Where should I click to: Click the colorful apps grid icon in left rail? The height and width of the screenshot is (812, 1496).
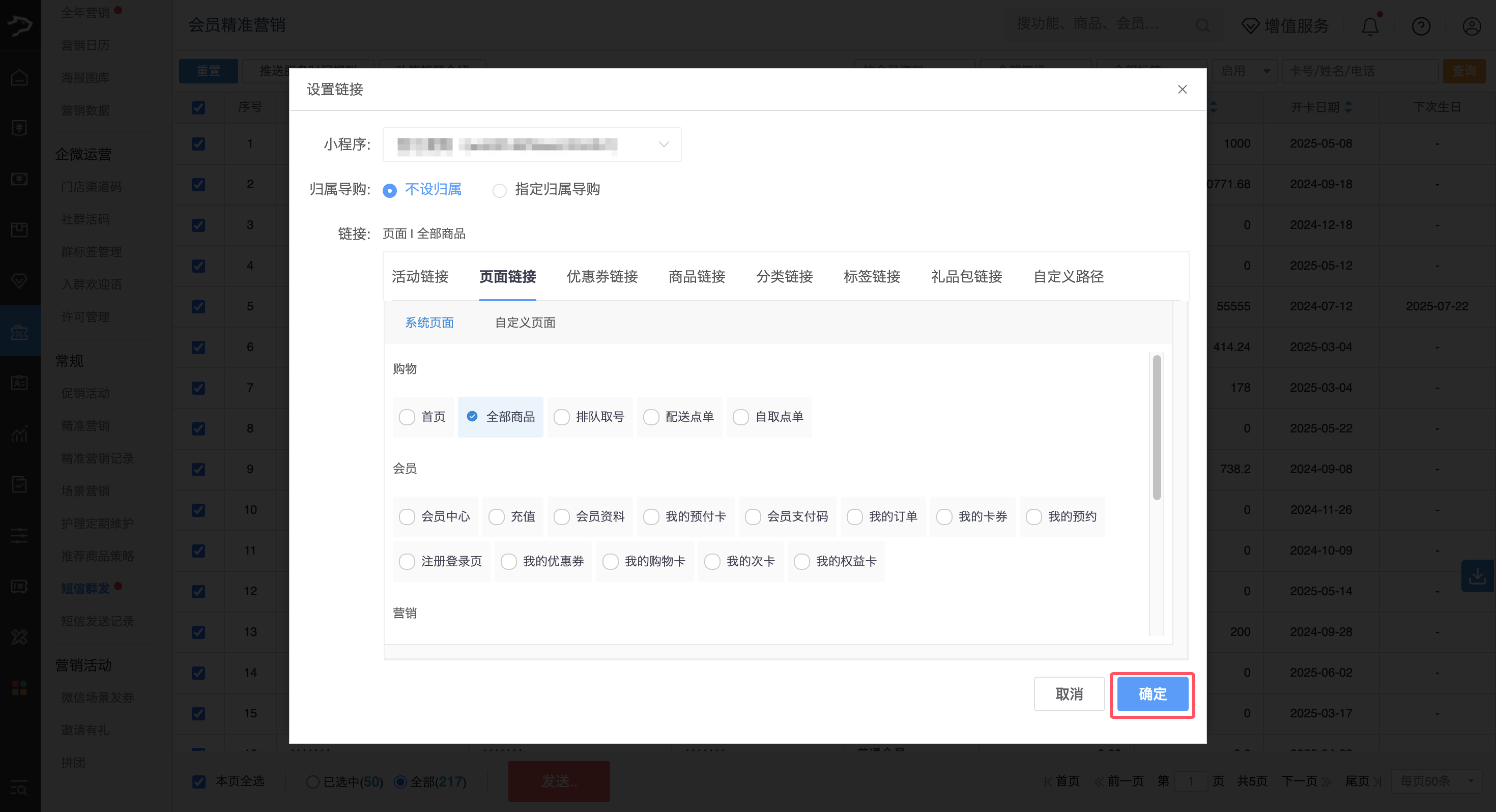pyautogui.click(x=19, y=688)
